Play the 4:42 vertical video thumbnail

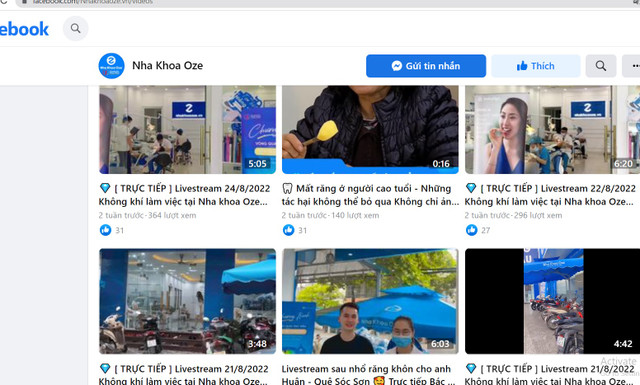552,301
